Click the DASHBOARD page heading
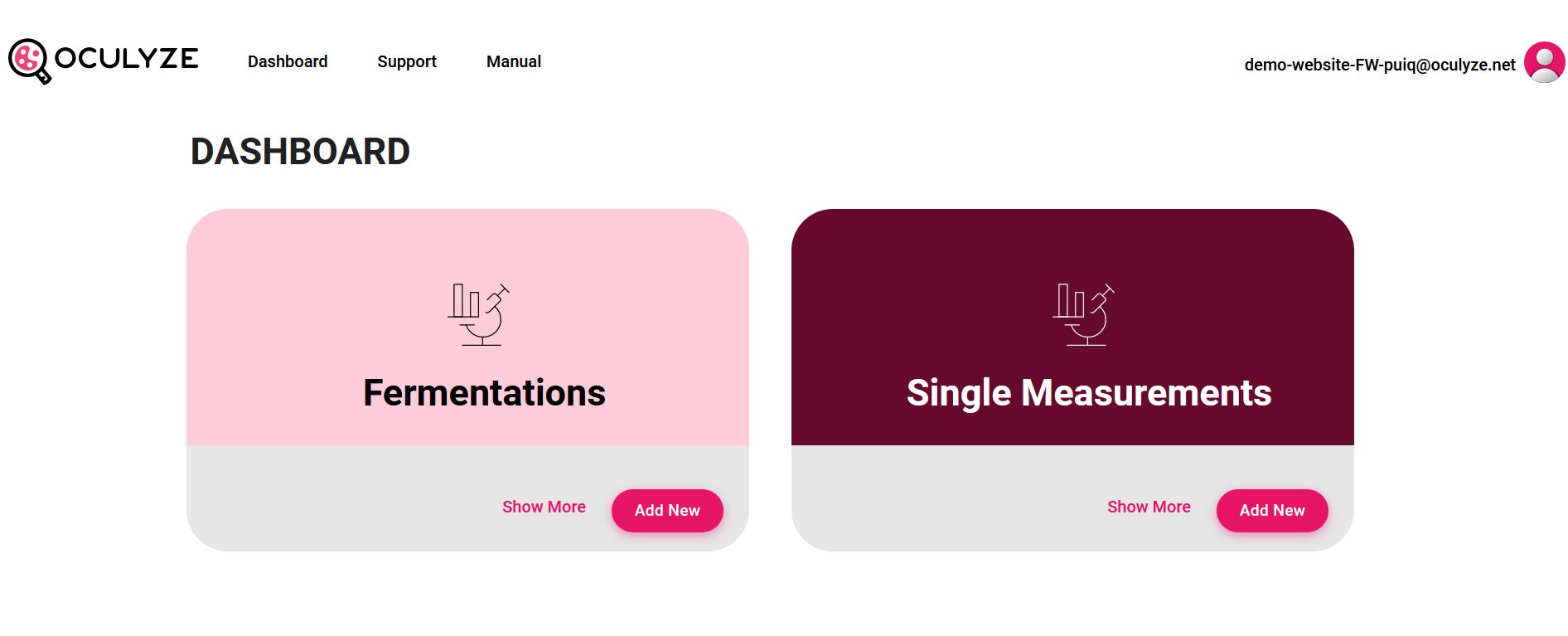This screenshot has width=1568, height=636. [x=300, y=152]
